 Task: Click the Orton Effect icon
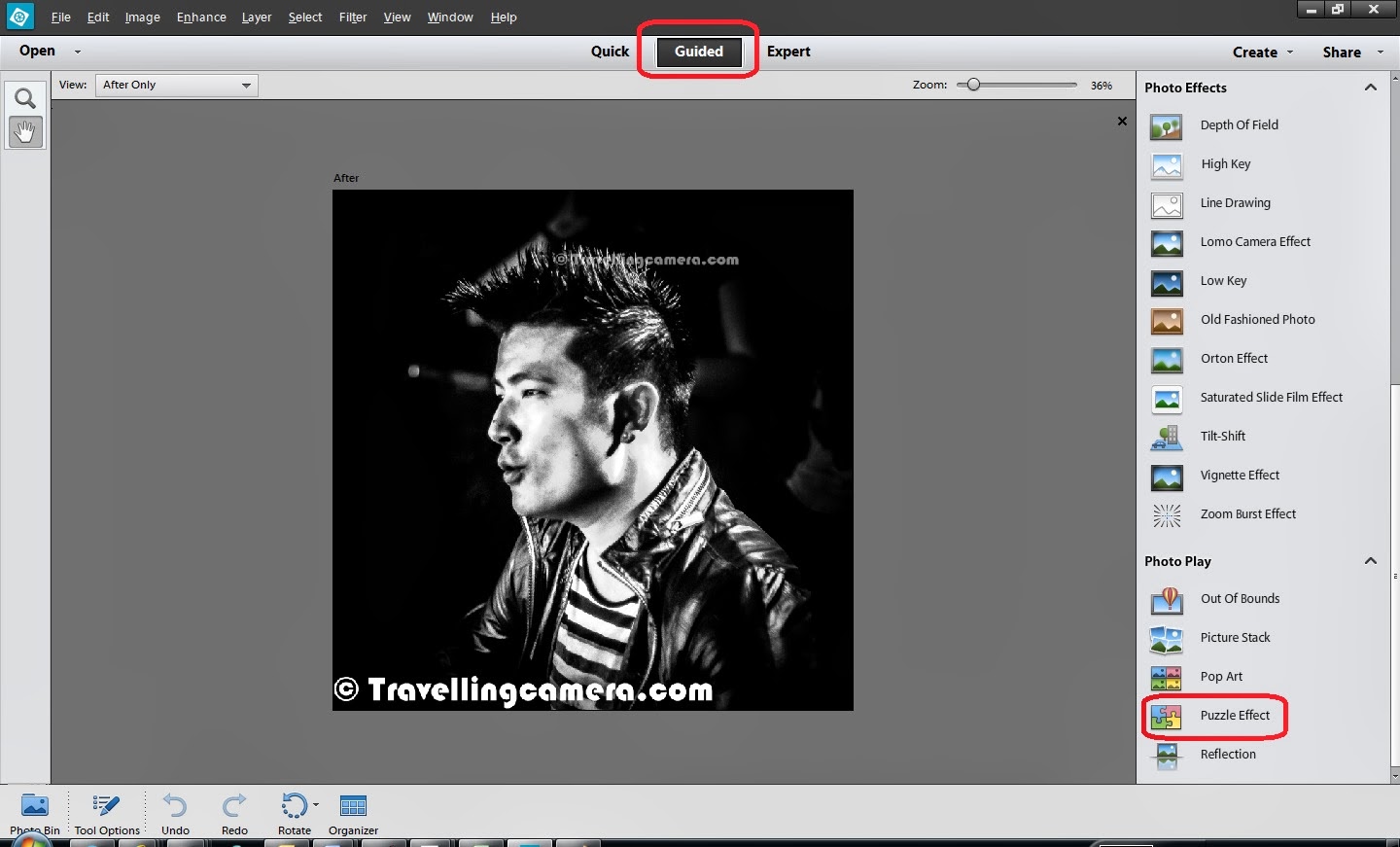coord(1167,359)
